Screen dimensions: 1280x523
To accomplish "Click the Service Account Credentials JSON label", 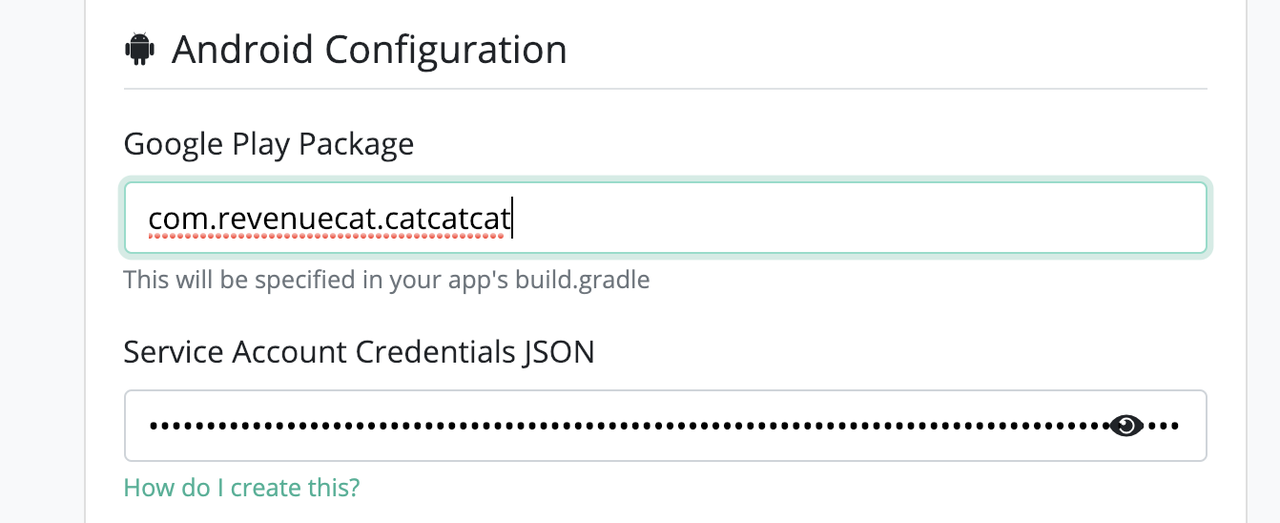I will tap(359, 352).
